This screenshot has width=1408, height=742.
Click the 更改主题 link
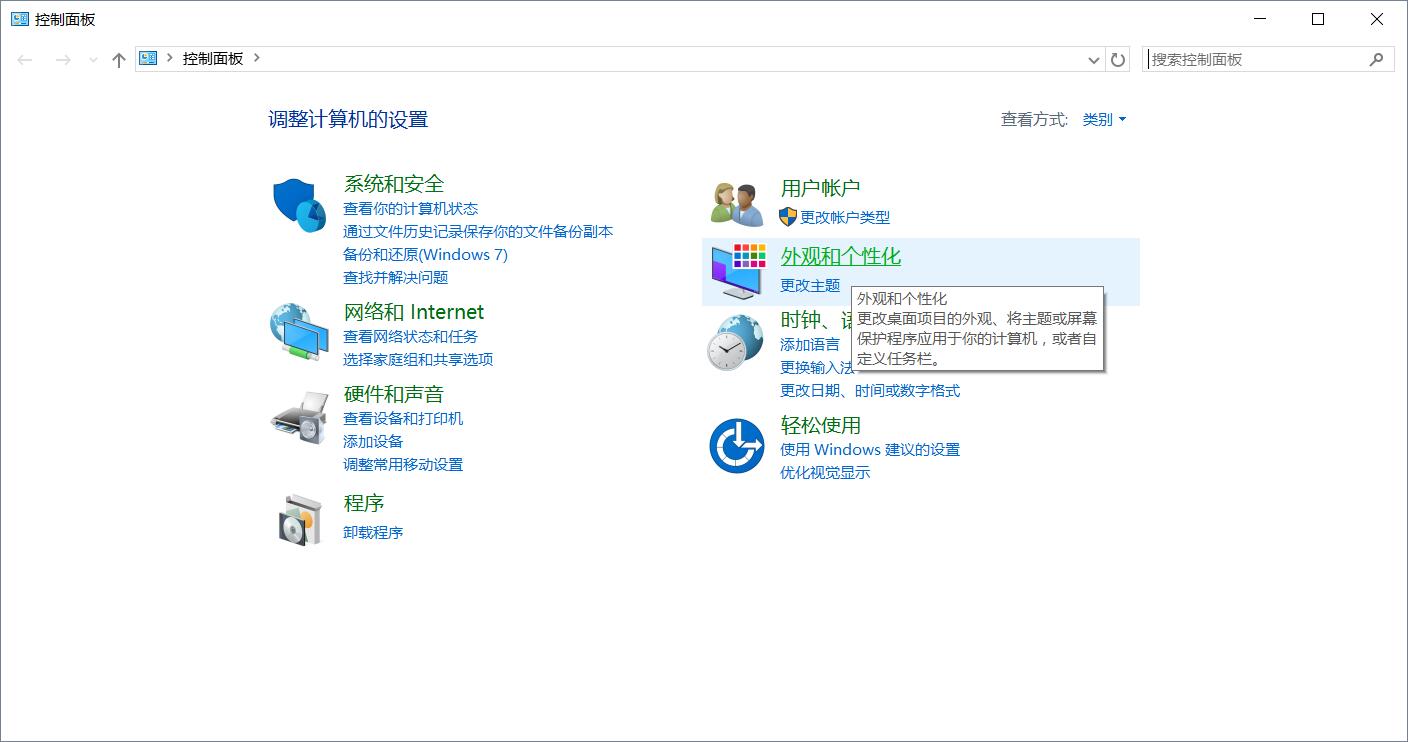tap(810, 285)
